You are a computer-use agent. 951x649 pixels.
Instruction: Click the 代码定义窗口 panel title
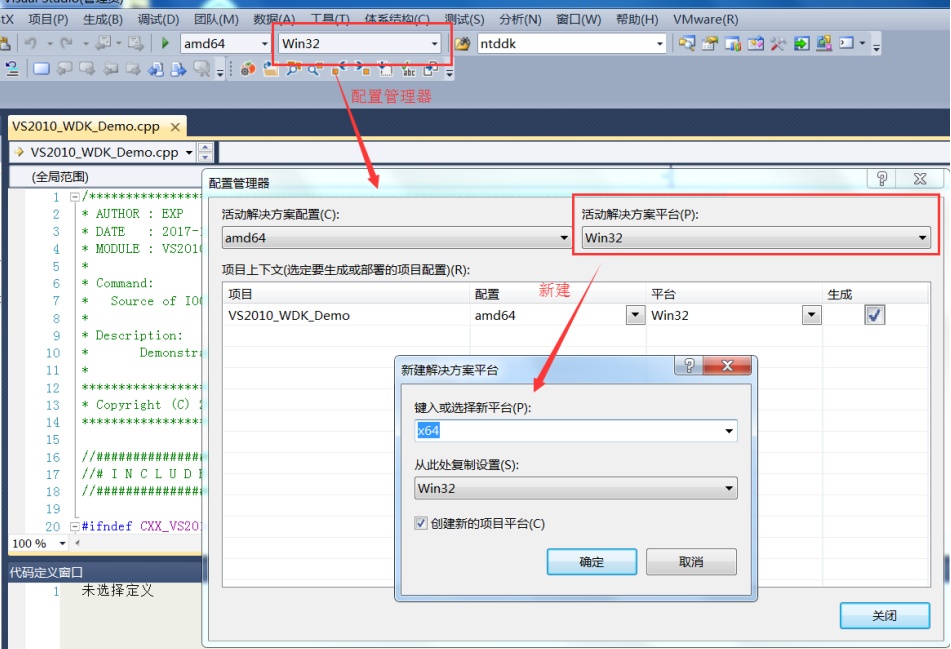[46, 572]
